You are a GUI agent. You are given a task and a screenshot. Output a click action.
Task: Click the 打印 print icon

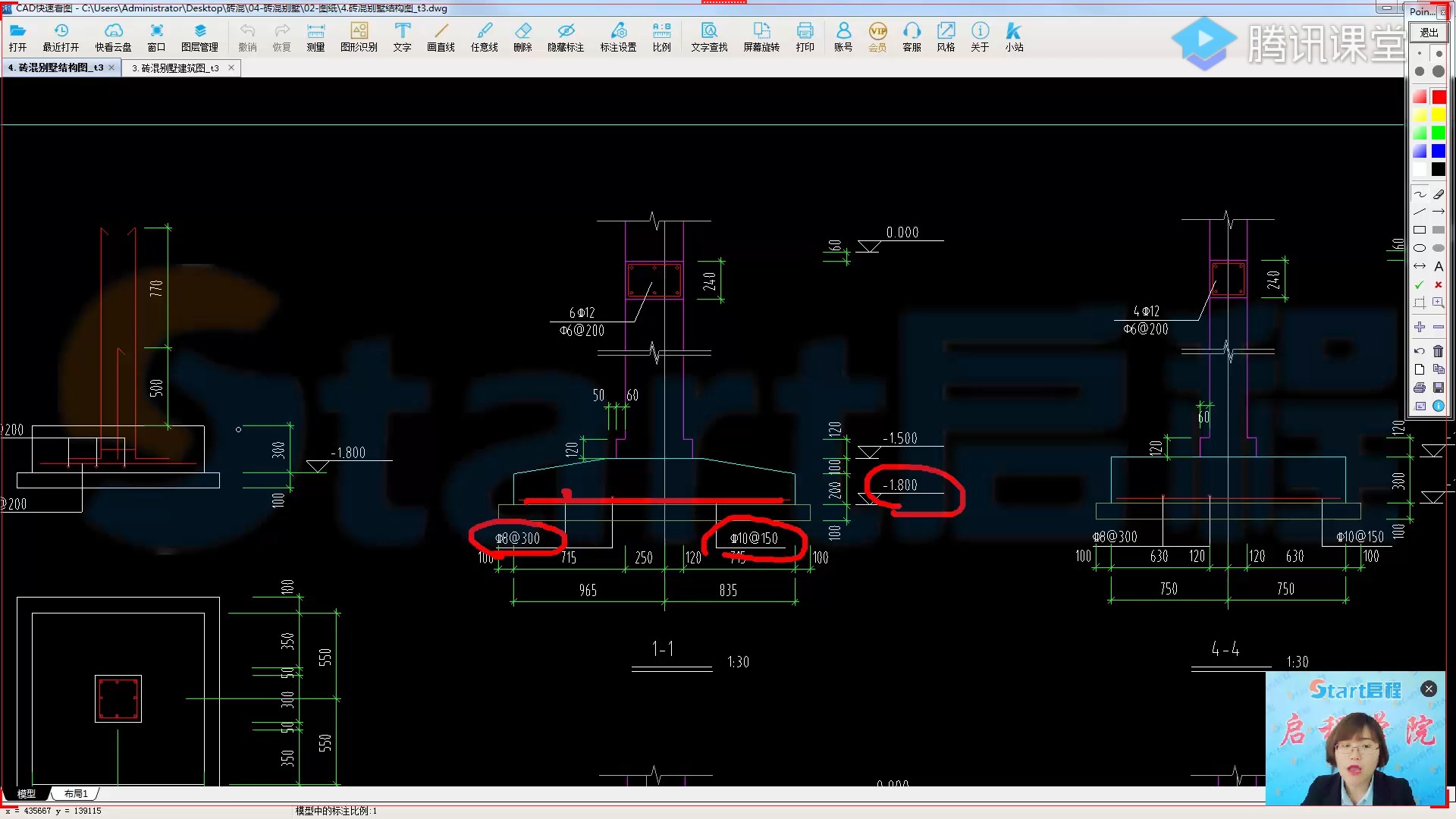[x=805, y=36]
